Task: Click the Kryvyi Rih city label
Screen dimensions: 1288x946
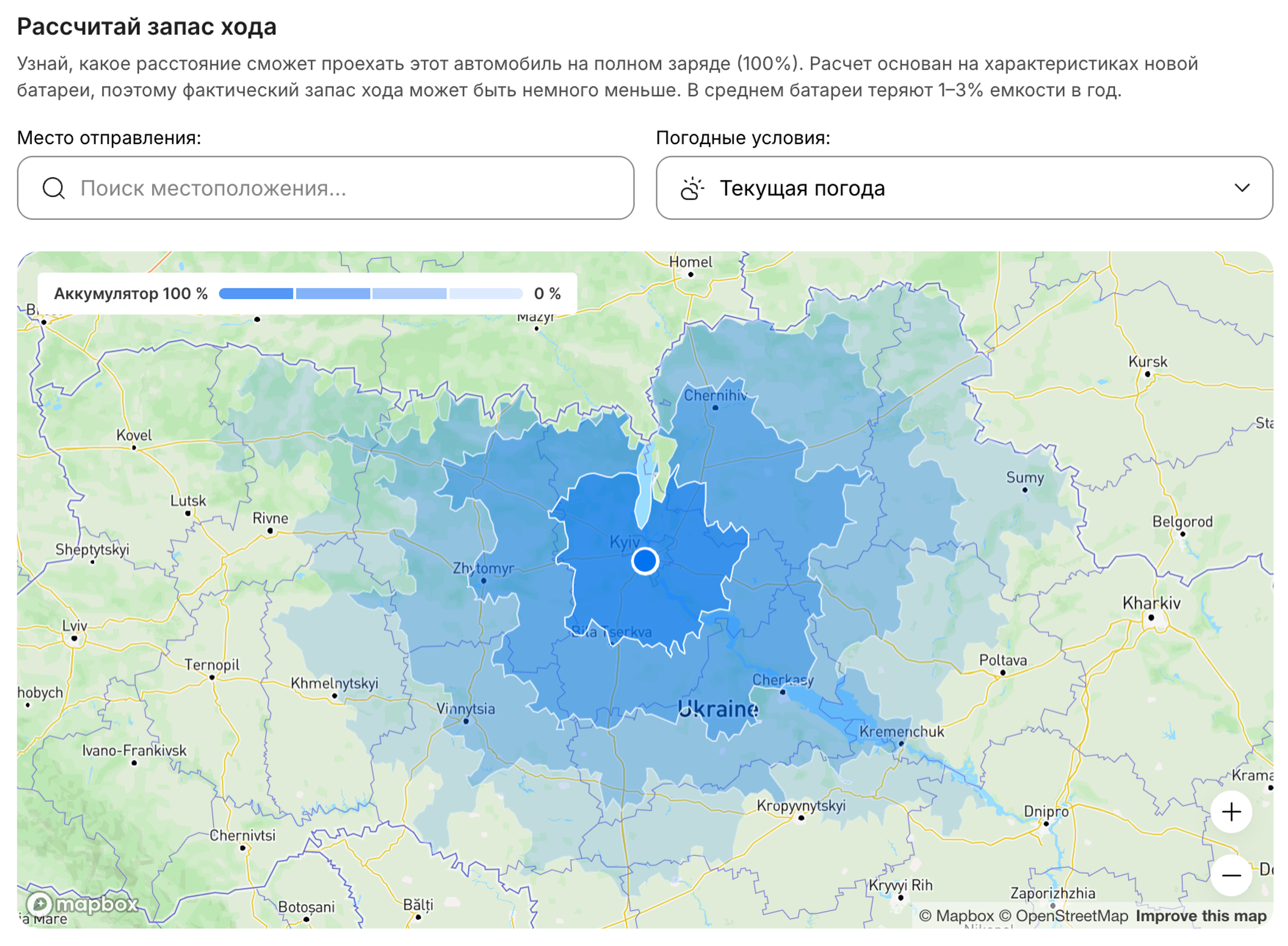Action: [x=901, y=885]
